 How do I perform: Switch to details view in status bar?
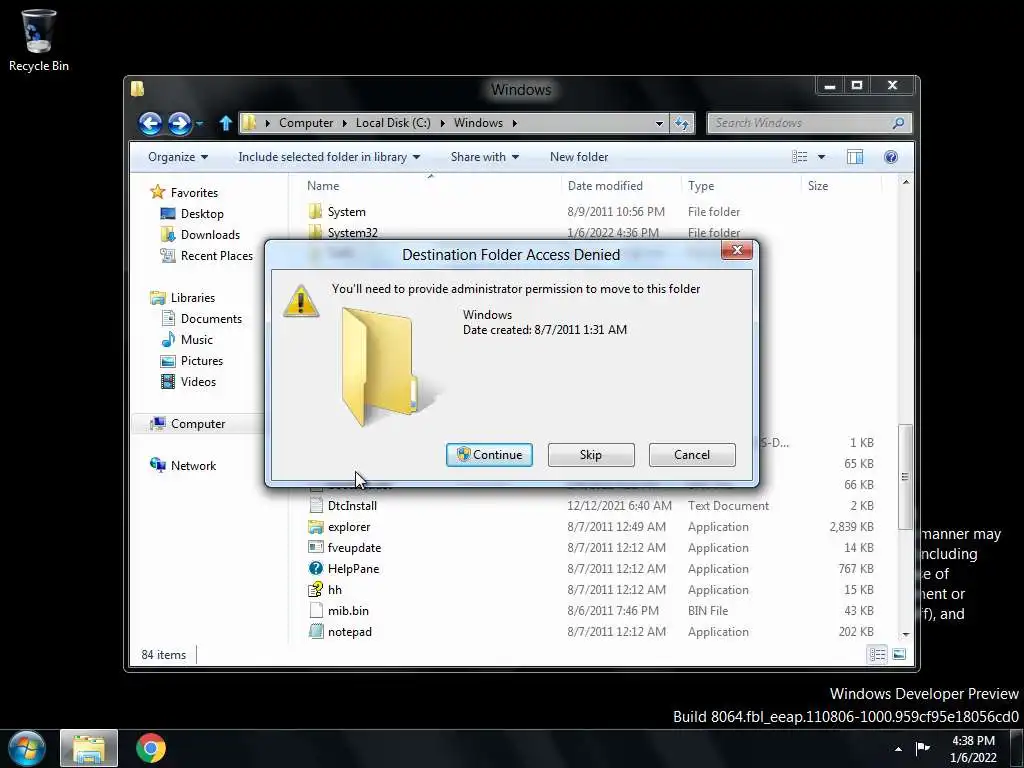coord(877,654)
